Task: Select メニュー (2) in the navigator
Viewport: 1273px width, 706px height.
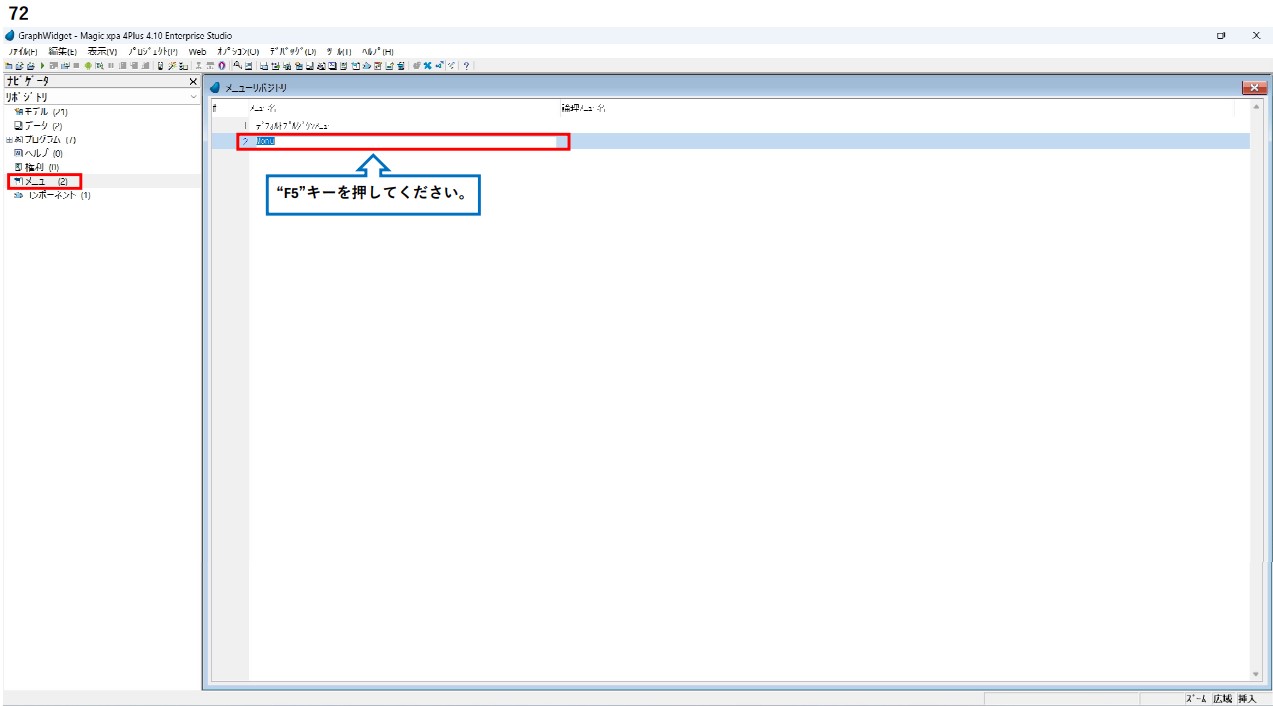Action: click(x=45, y=181)
